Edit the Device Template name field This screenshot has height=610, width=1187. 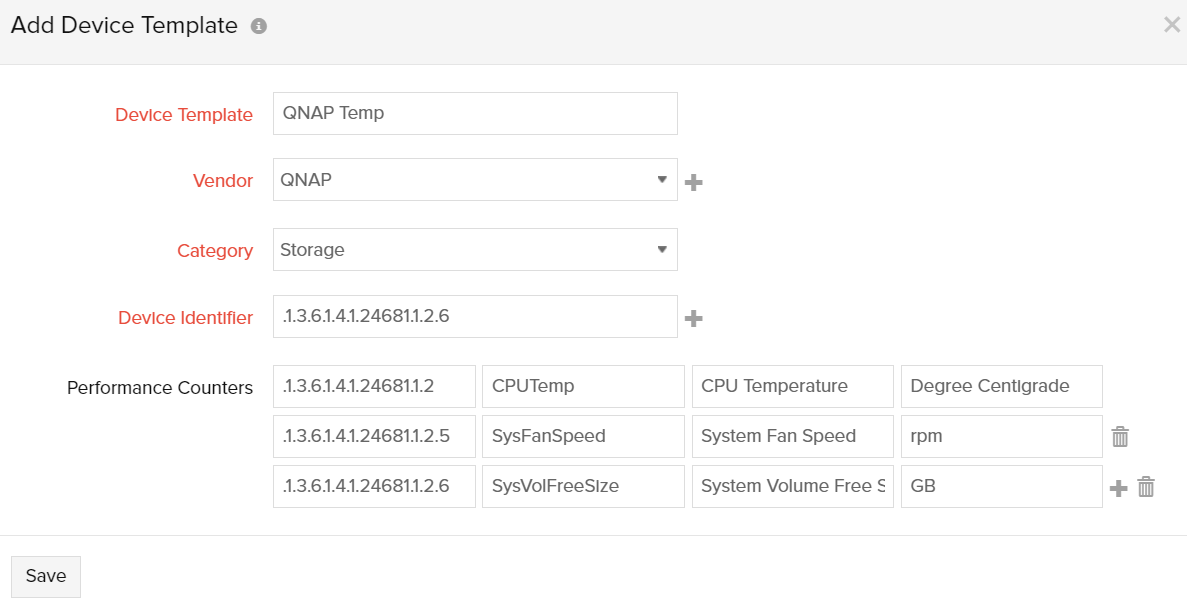coord(475,113)
